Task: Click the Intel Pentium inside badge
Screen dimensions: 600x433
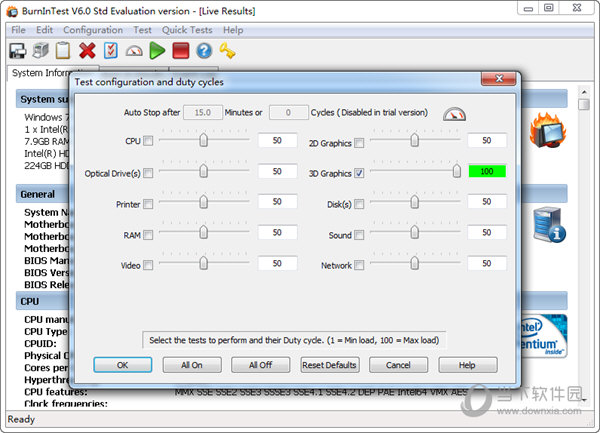Action: (544, 336)
